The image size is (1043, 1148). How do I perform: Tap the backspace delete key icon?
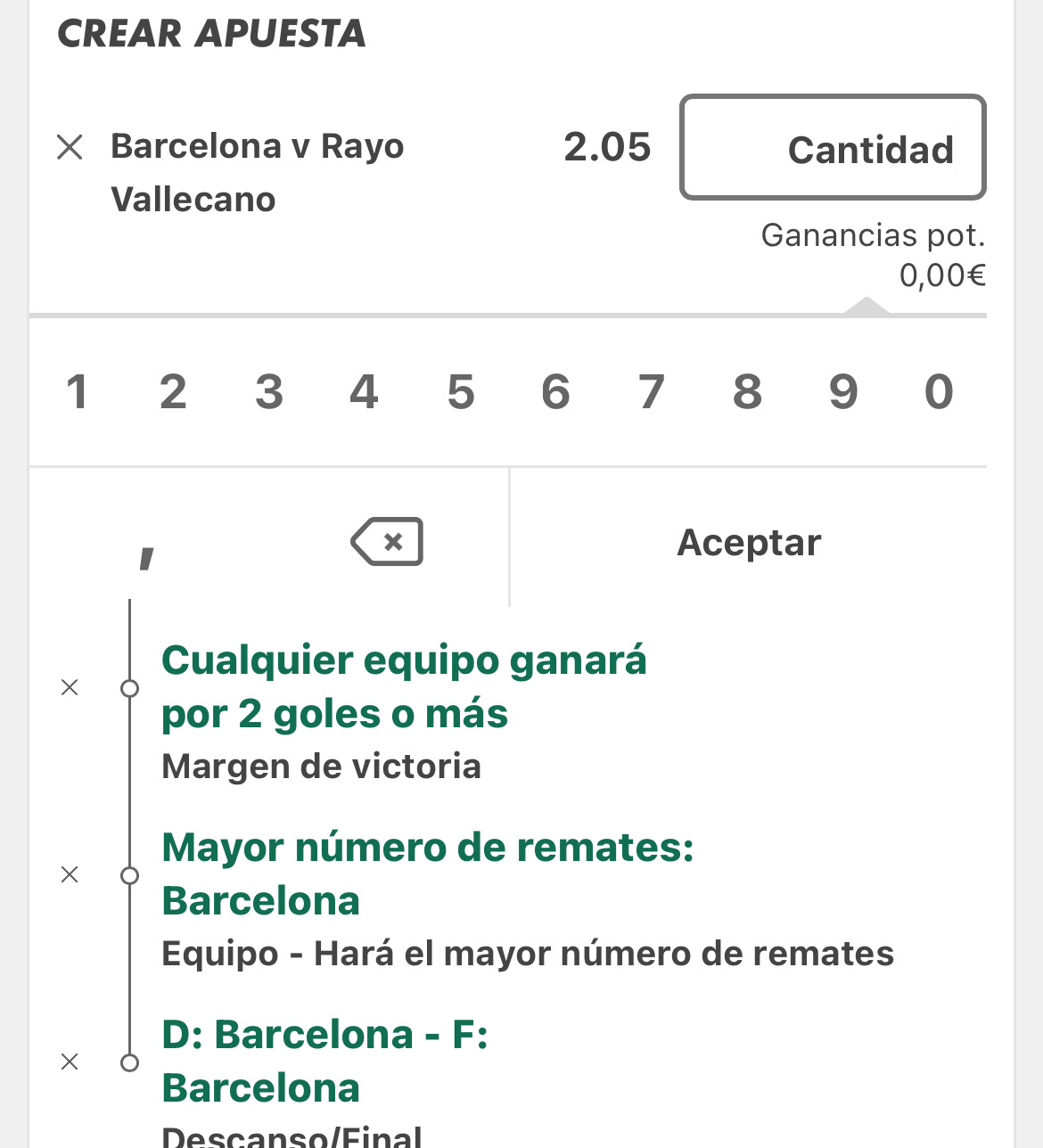coord(388,542)
